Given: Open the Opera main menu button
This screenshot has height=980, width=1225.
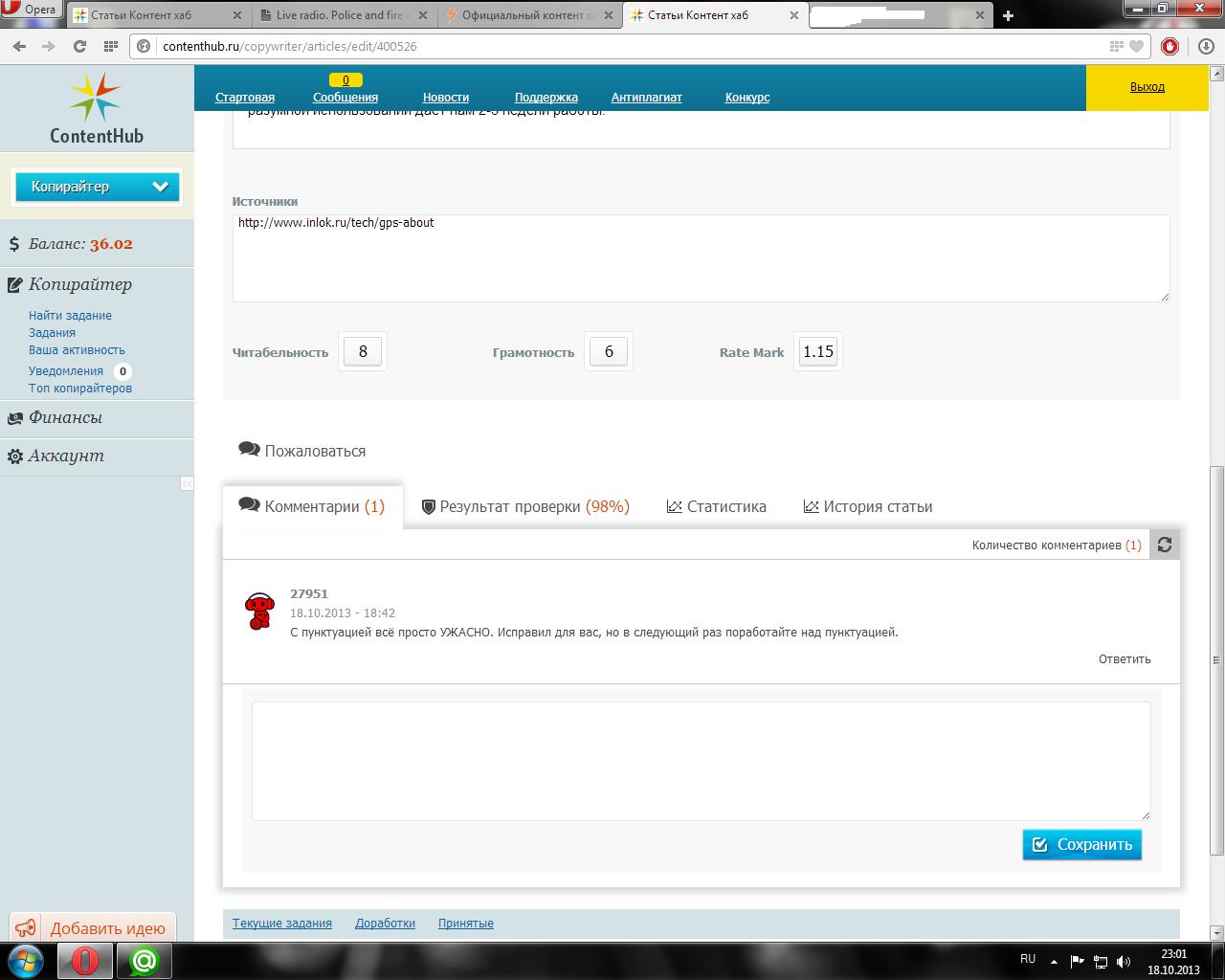Looking at the screenshot, I should point(31,11).
